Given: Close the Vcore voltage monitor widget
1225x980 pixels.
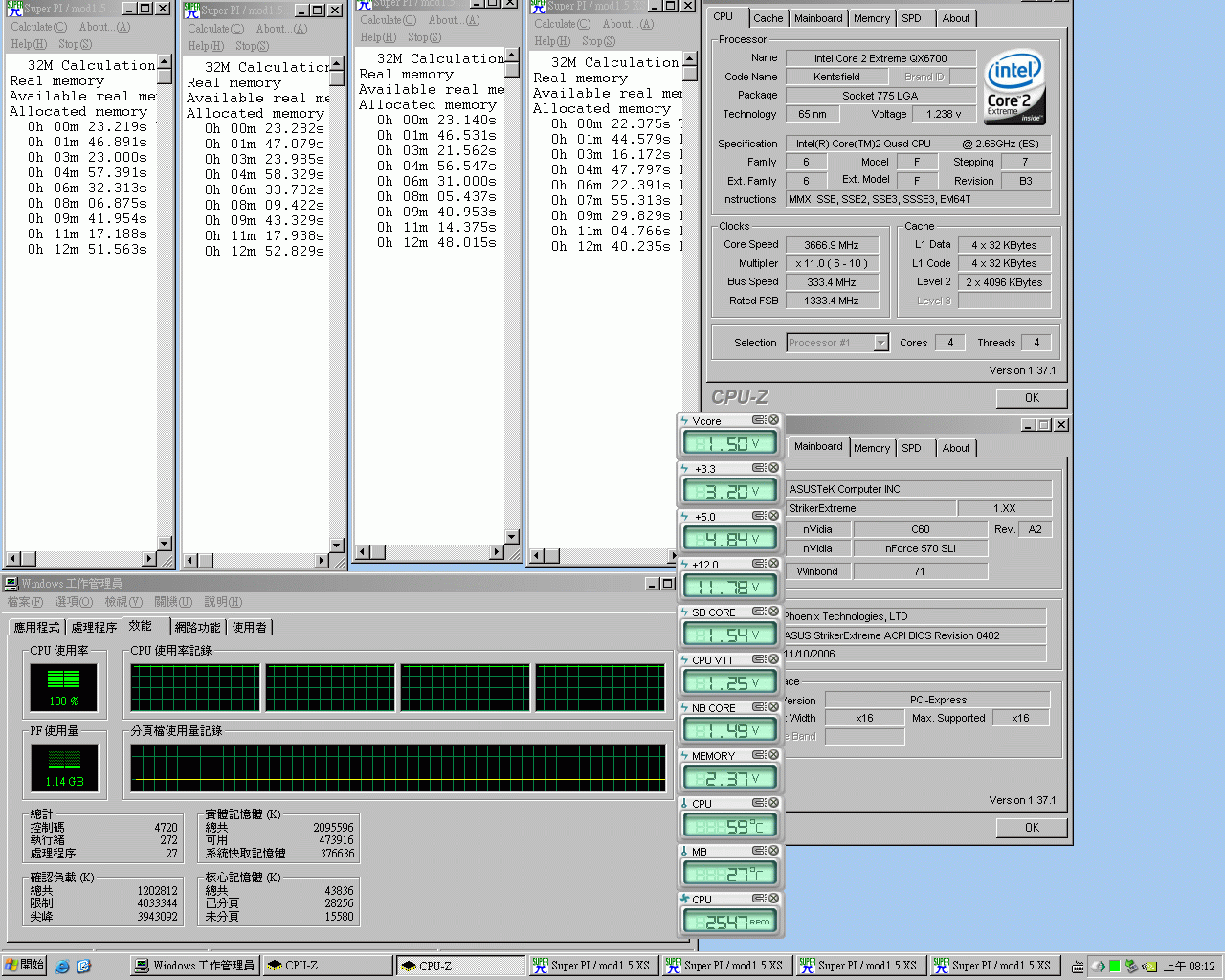Looking at the screenshot, I should [773, 420].
